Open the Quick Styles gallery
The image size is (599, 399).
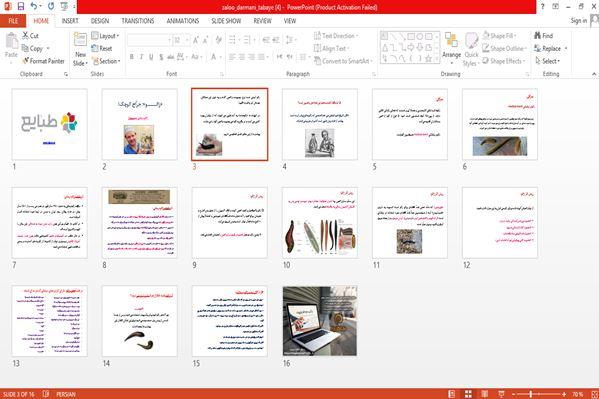471,50
